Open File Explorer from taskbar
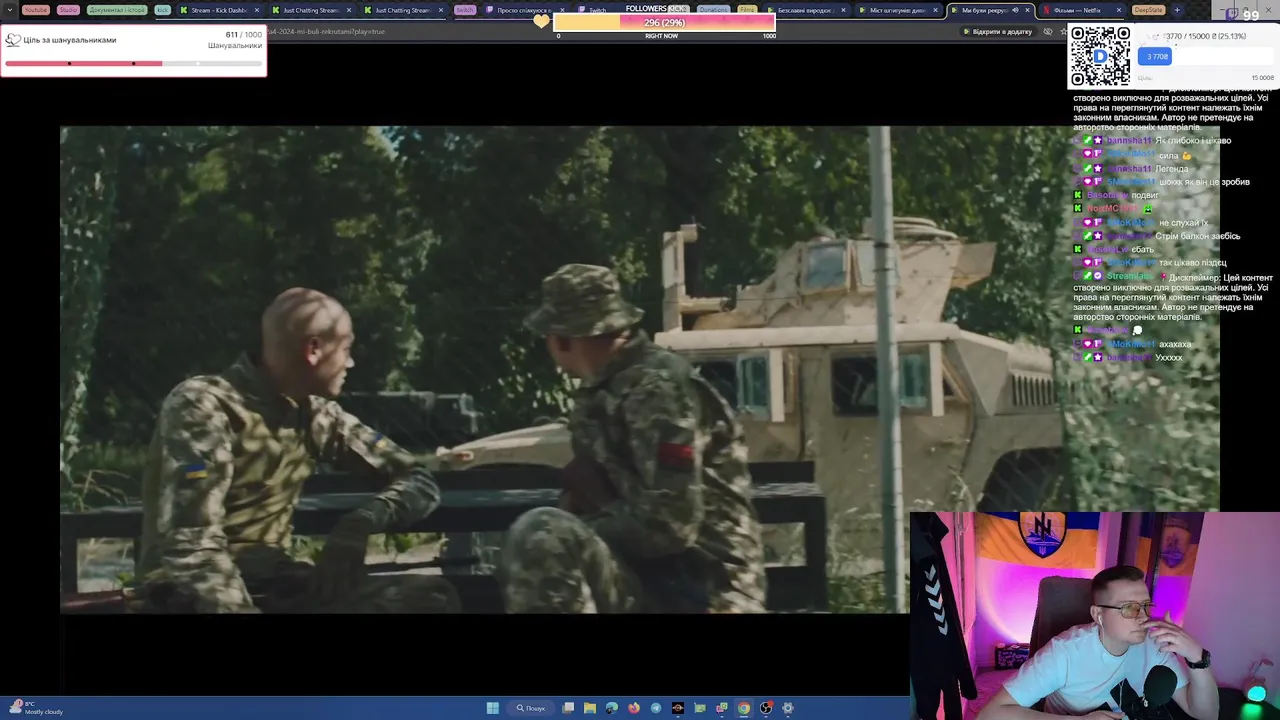 click(x=590, y=708)
